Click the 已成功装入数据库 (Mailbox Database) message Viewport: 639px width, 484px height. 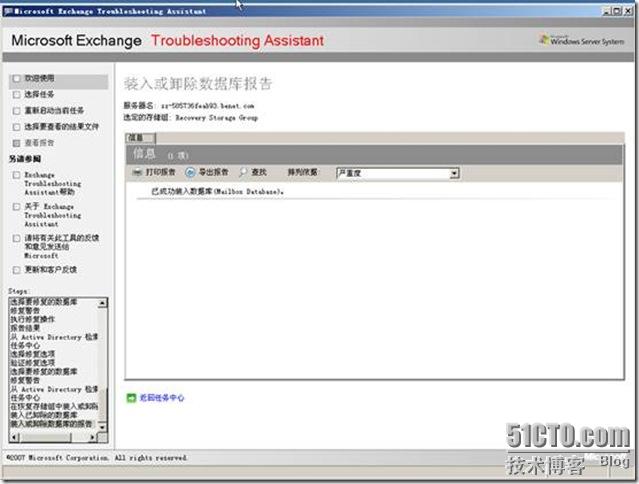click(x=217, y=191)
